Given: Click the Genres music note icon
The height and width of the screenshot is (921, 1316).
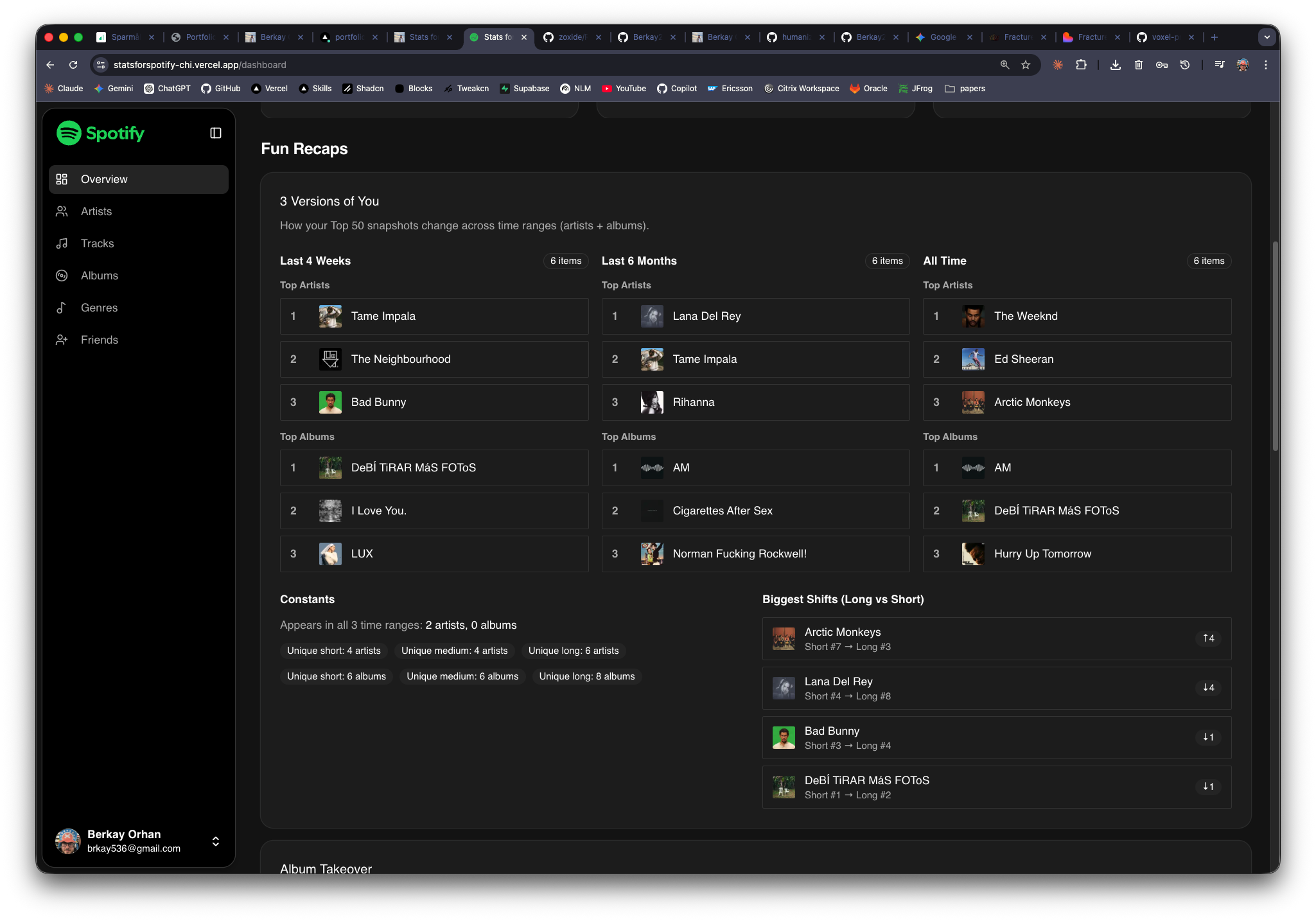Looking at the screenshot, I should click(x=62, y=308).
